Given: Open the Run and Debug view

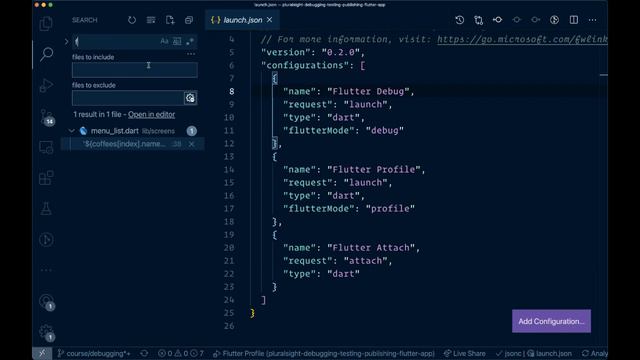Looking at the screenshot, I should (x=46, y=85).
